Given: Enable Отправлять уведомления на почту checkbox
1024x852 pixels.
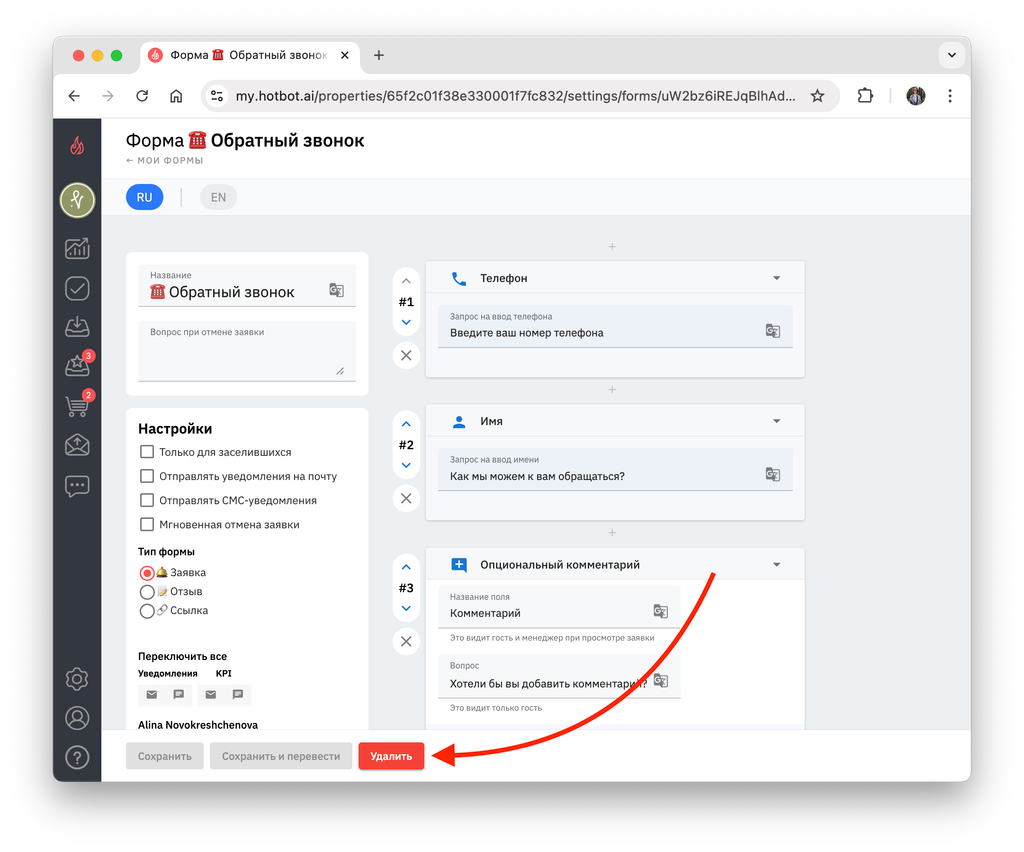Looking at the screenshot, I should [x=147, y=476].
